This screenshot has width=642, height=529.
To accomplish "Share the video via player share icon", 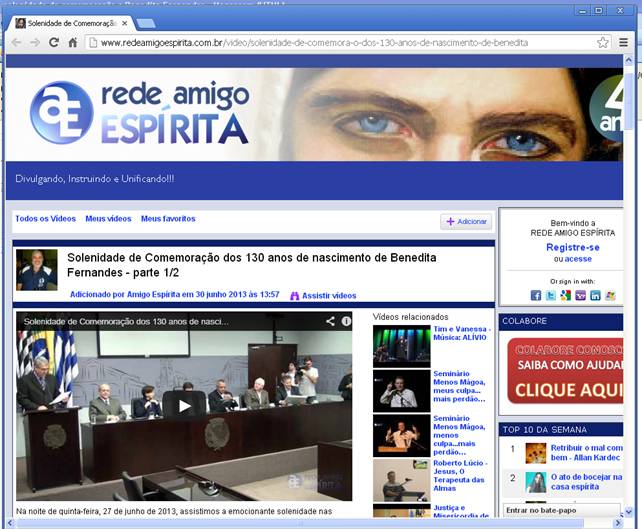I will pos(330,321).
